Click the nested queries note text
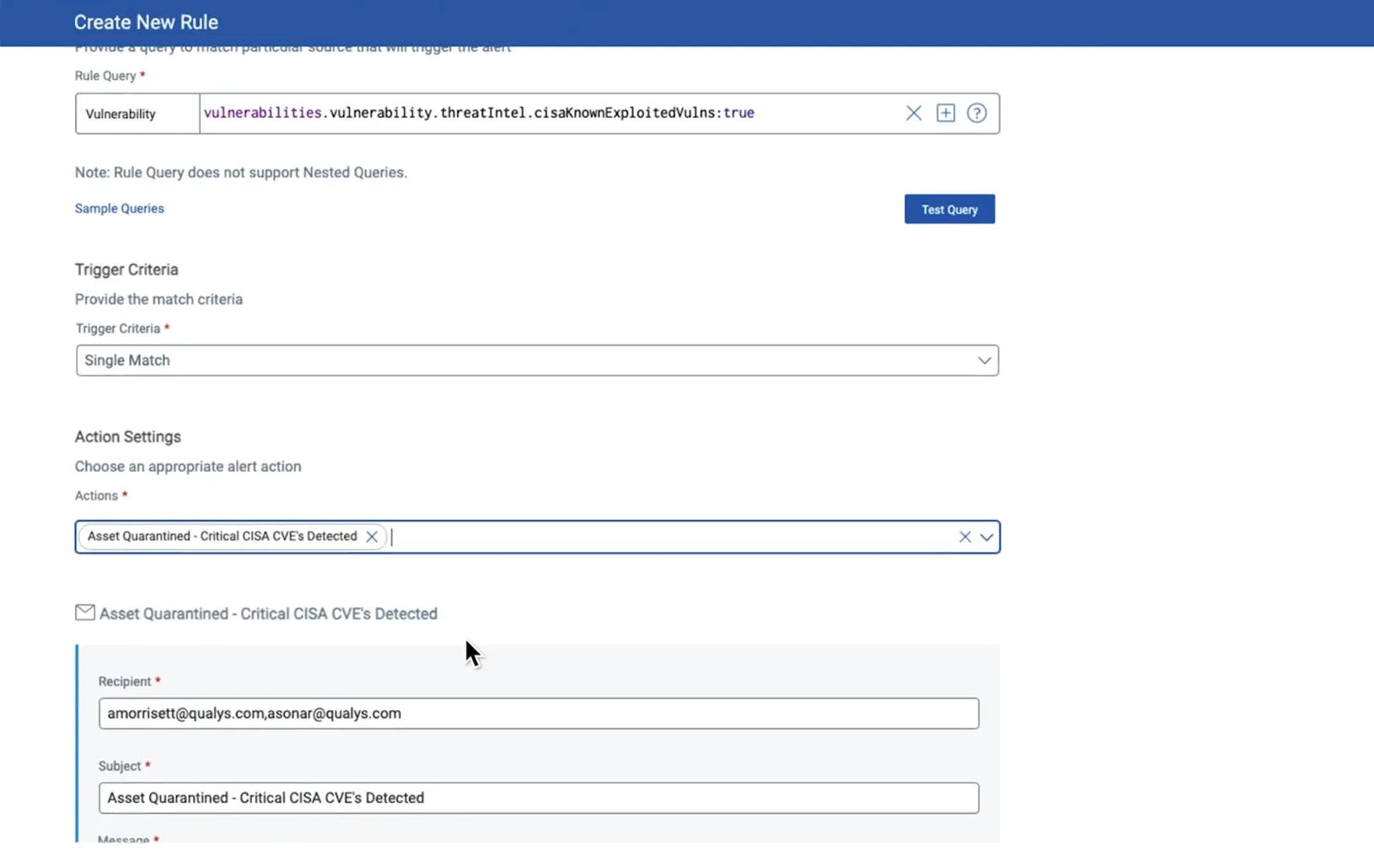 tap(240, 173)
